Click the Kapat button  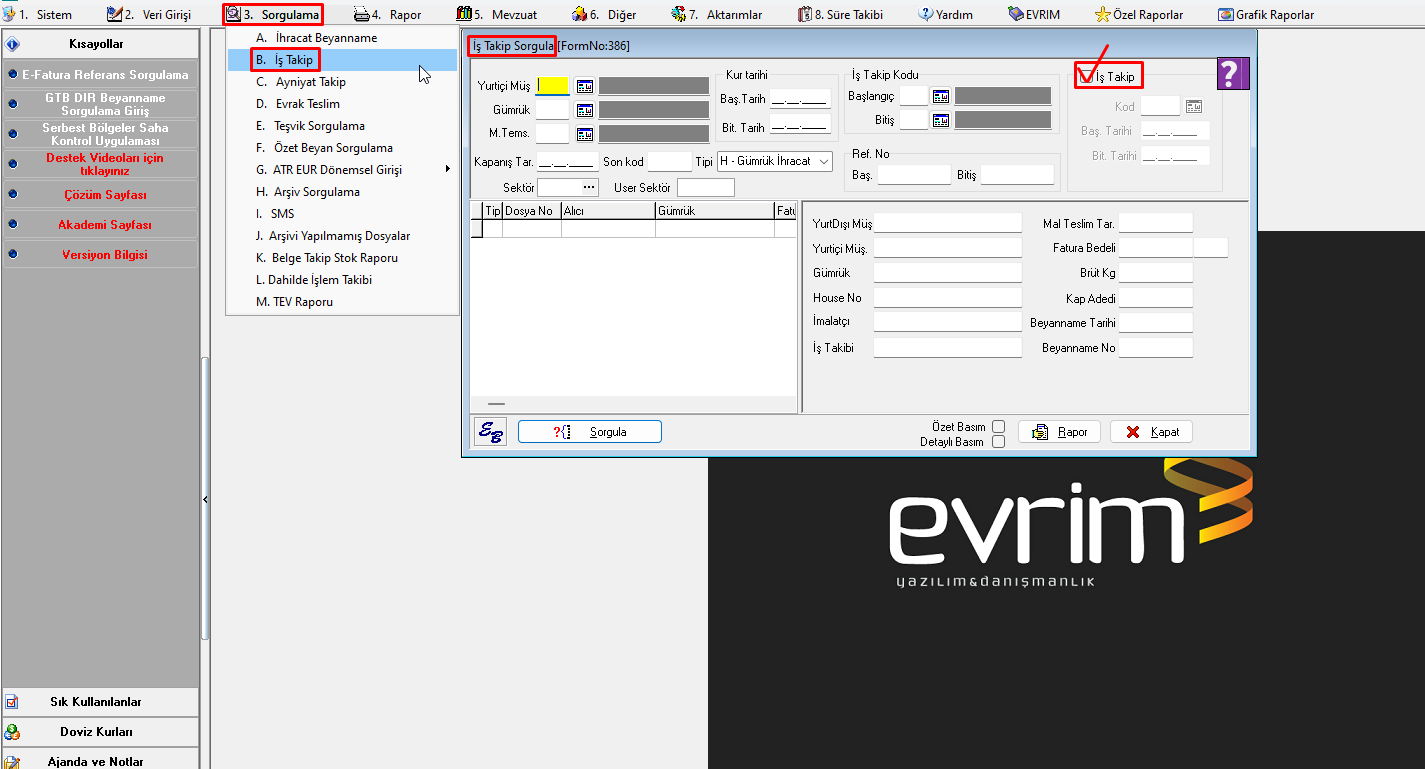pyautogui.click(x=1151, y=432)
